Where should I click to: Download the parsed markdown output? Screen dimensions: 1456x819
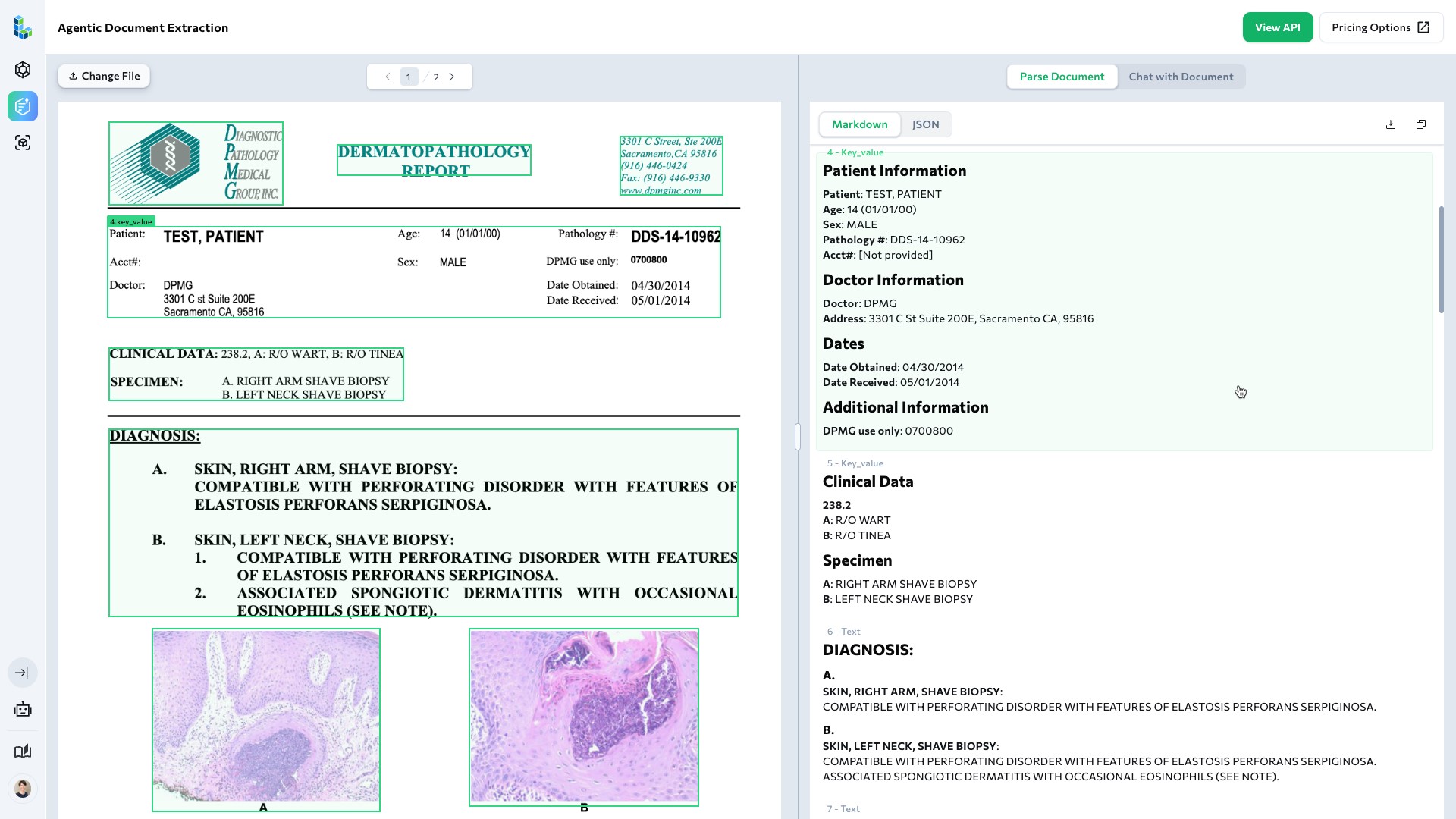point(1391,124)
